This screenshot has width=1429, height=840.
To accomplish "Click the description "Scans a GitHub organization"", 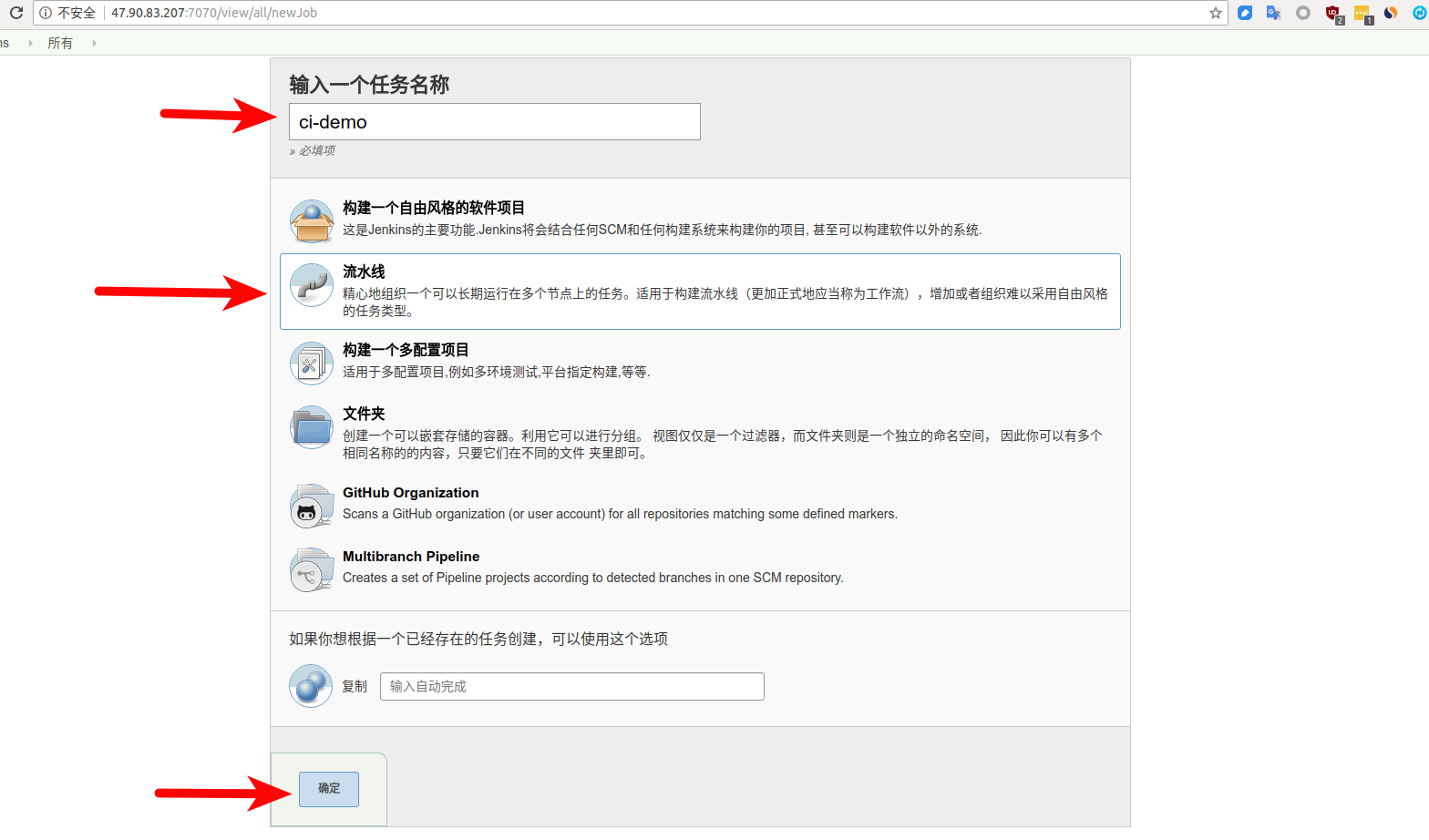I will click(621, 514).
